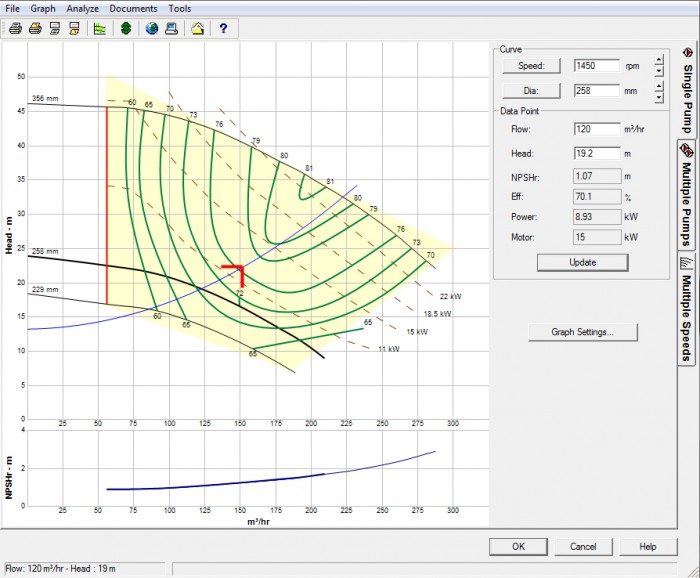Screen dimensions: 700x578
Task: Click the Dia: button
Action: click(x=531, y=91)
